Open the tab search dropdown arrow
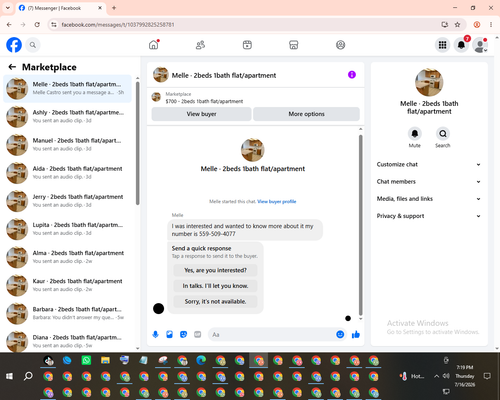 (x=8, y=8)
